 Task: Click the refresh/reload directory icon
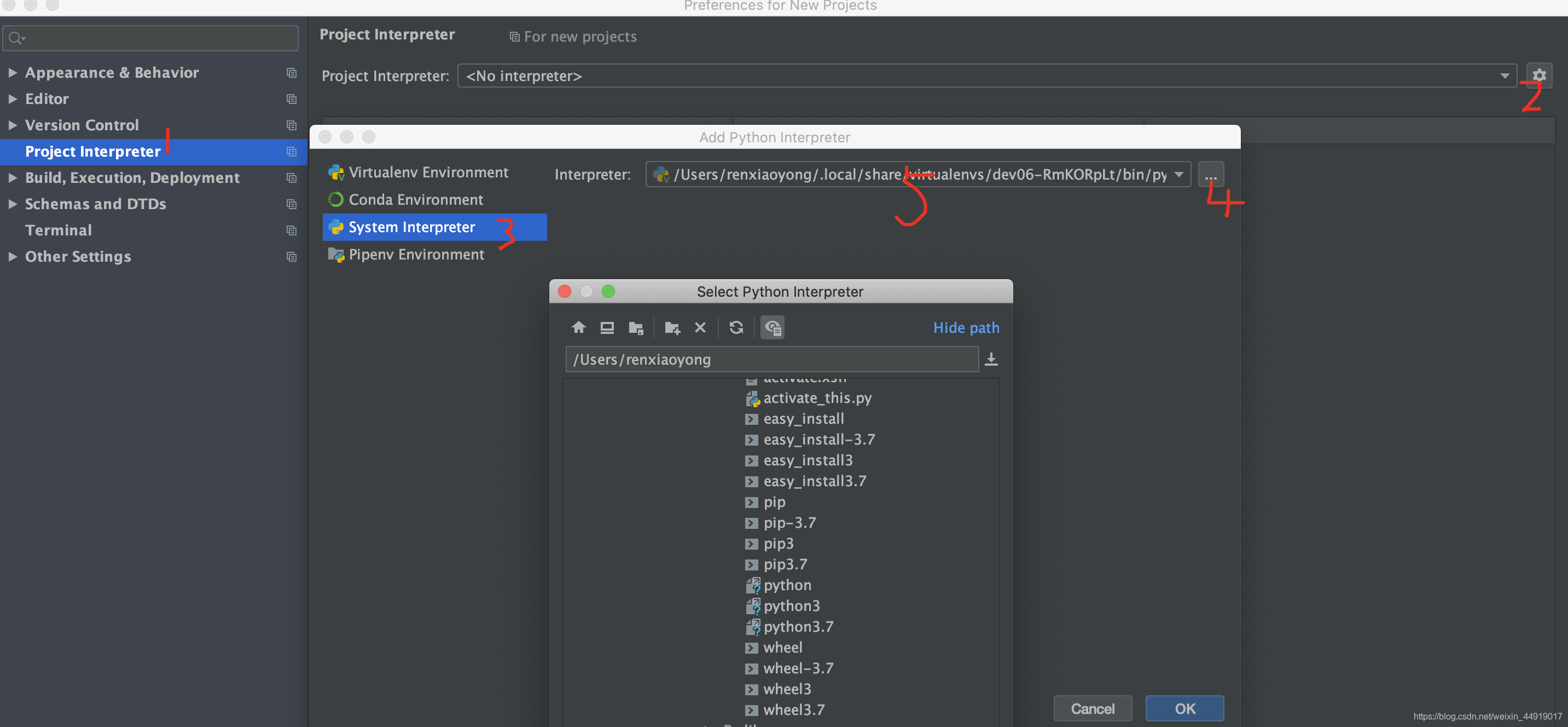point(735,327)
